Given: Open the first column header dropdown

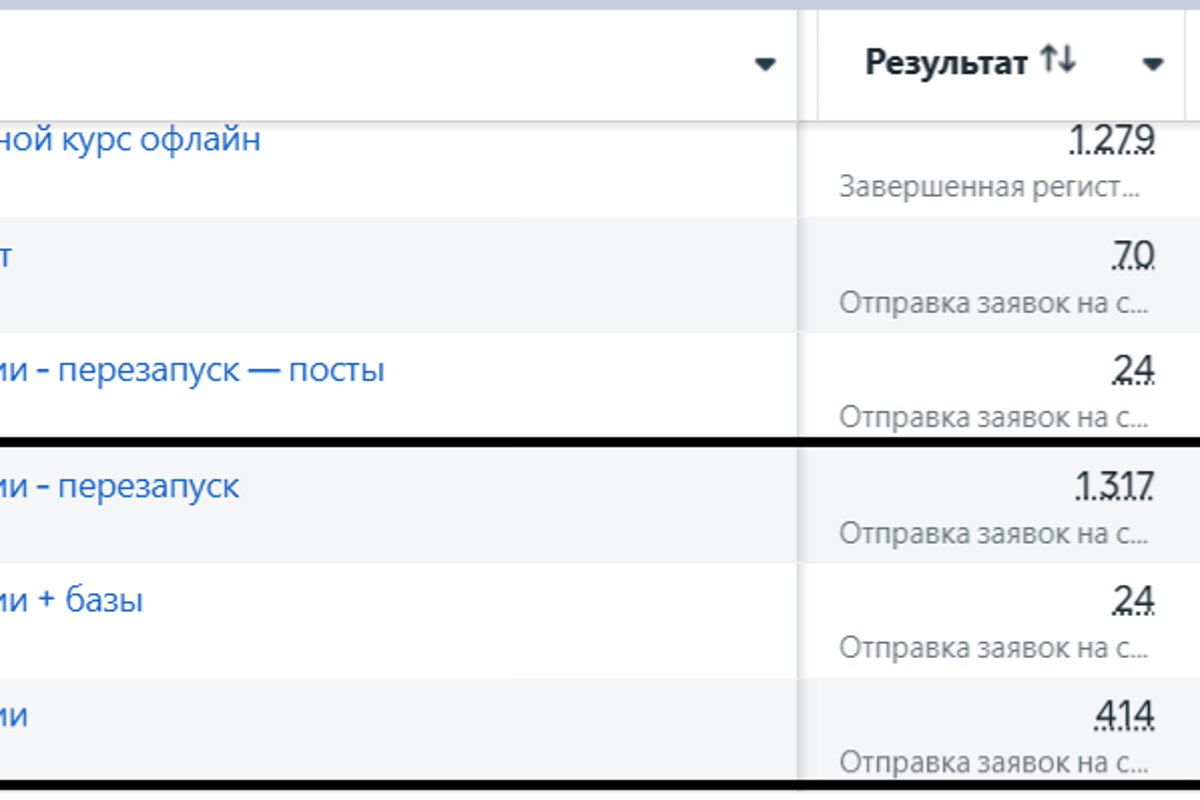Looking at the screenshot, I should [765, 65].
